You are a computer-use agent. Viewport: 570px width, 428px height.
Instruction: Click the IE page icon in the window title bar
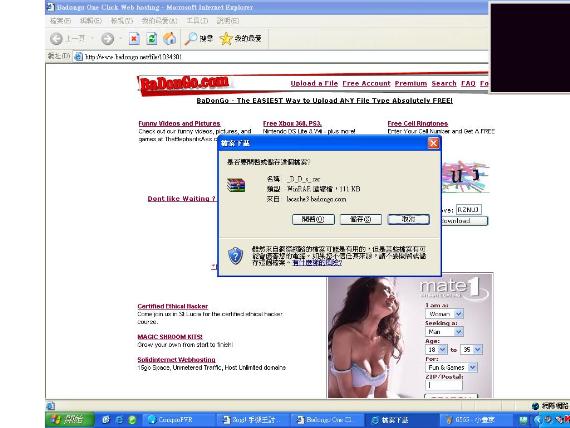(51, 7)
